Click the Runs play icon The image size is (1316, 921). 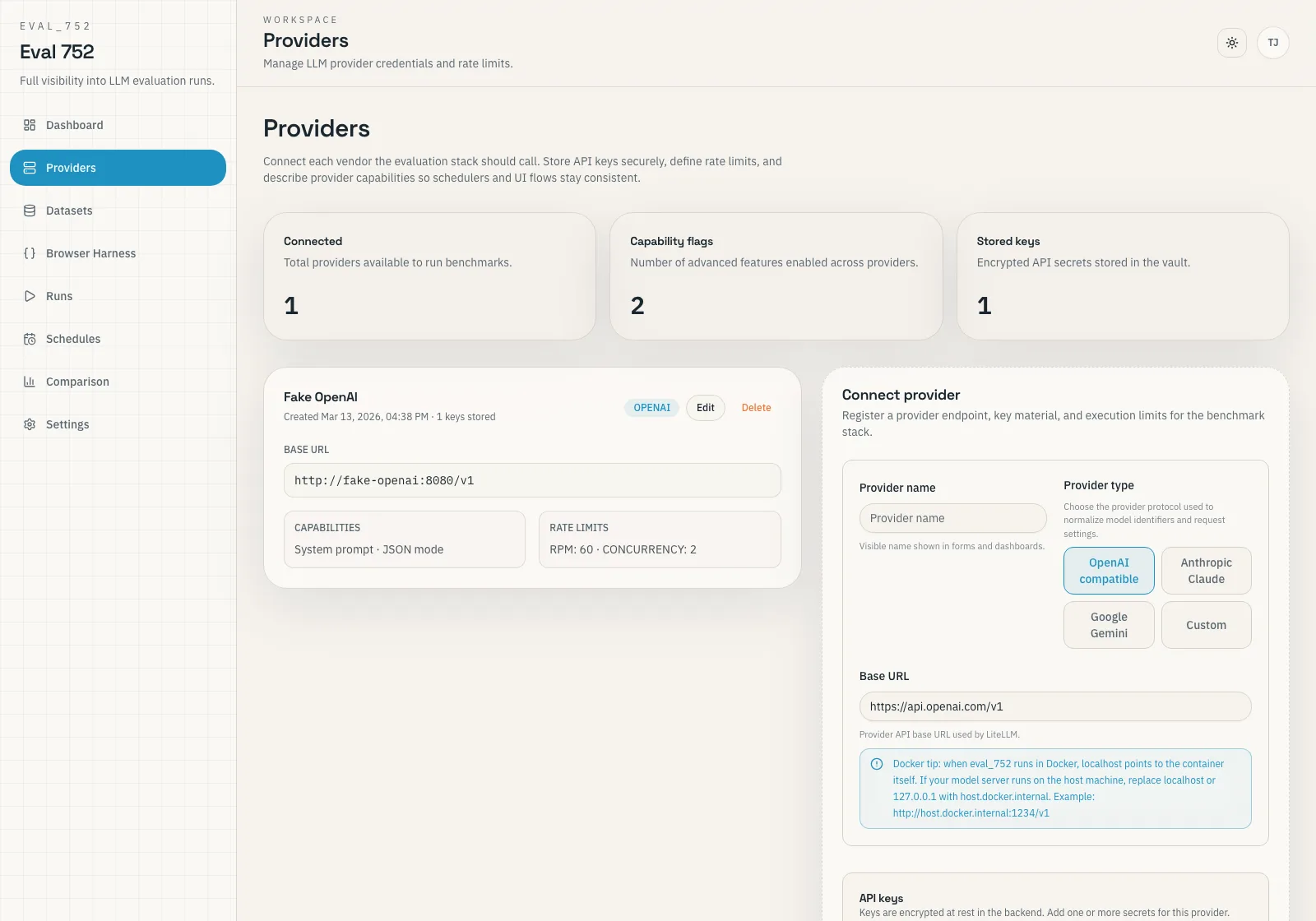click(x=30, y=296)
